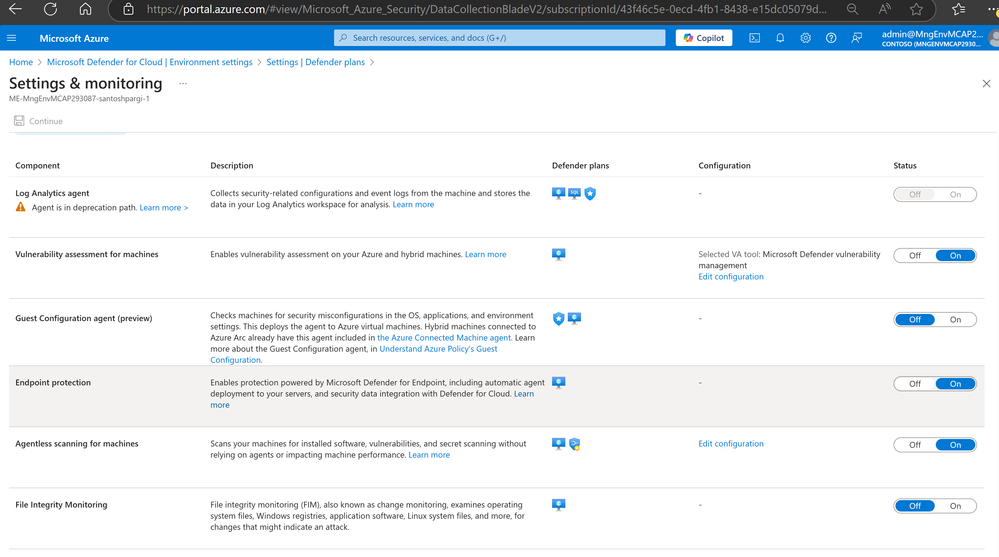Click the Copilot button
Screen dimensions: 999x557
pyautogui.click(x=703, y=38)
